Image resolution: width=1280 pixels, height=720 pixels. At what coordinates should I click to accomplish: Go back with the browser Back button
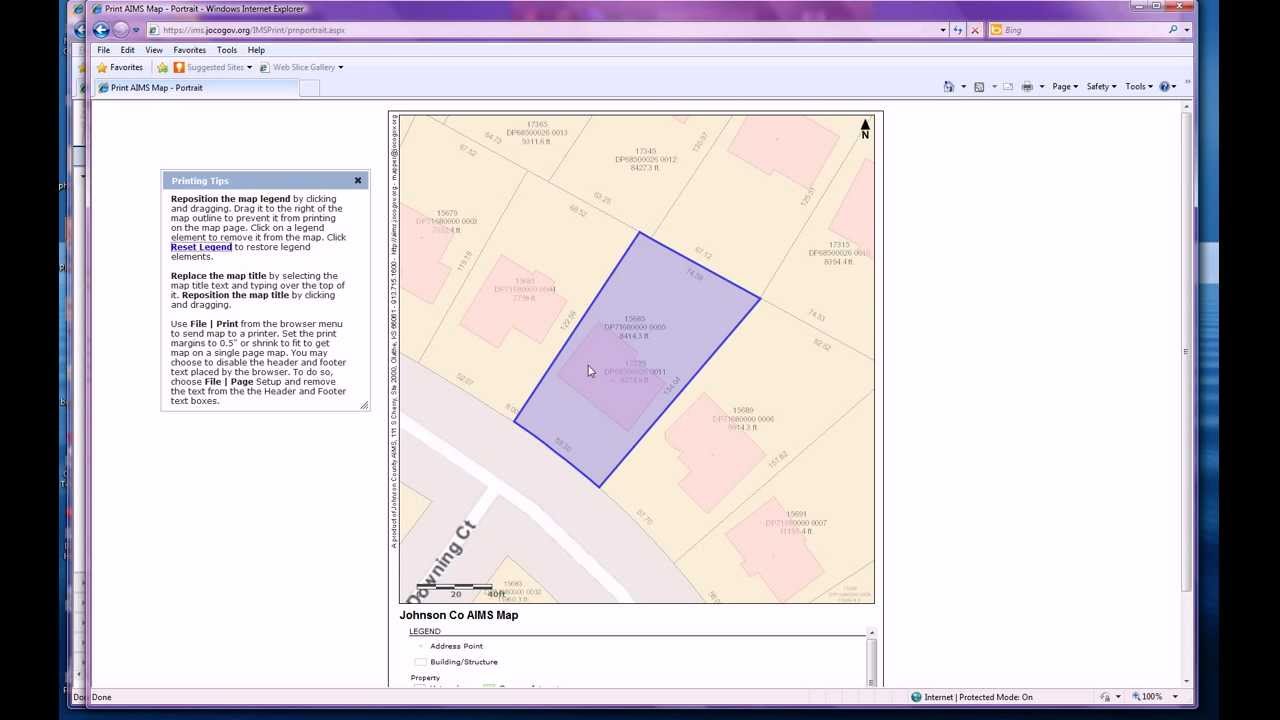101,30
